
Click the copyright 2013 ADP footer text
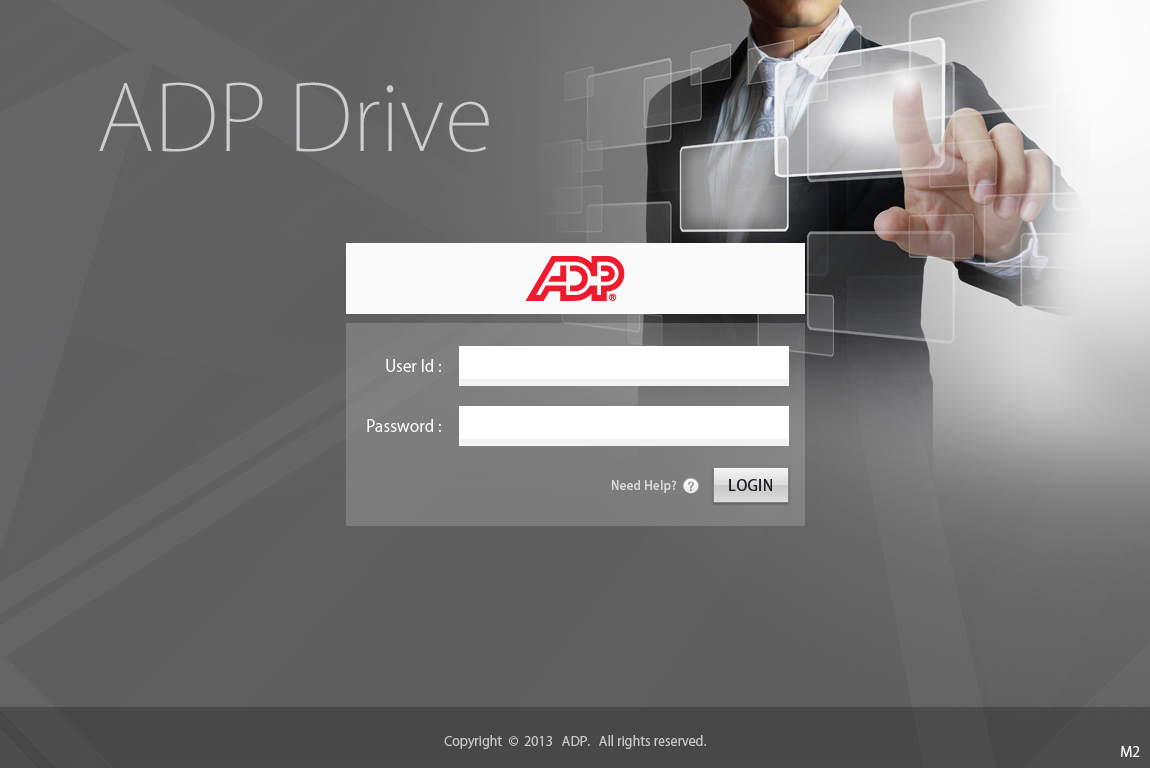tap(575, 741)
